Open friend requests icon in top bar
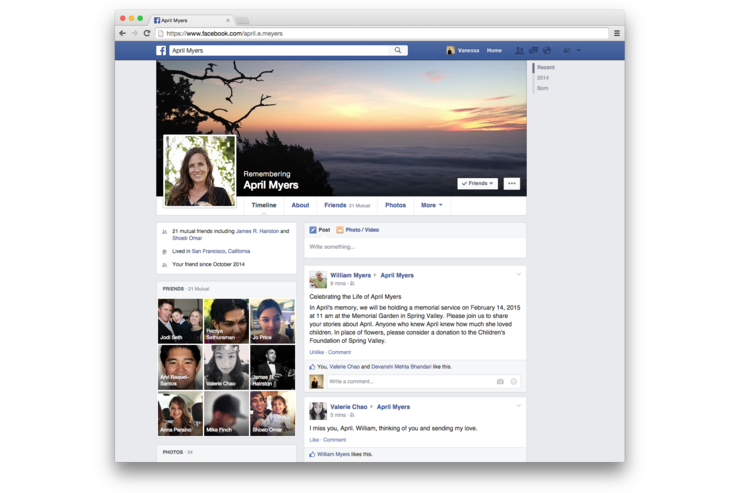The width and height of the screenshot is (740, 493). coord(519,50)
